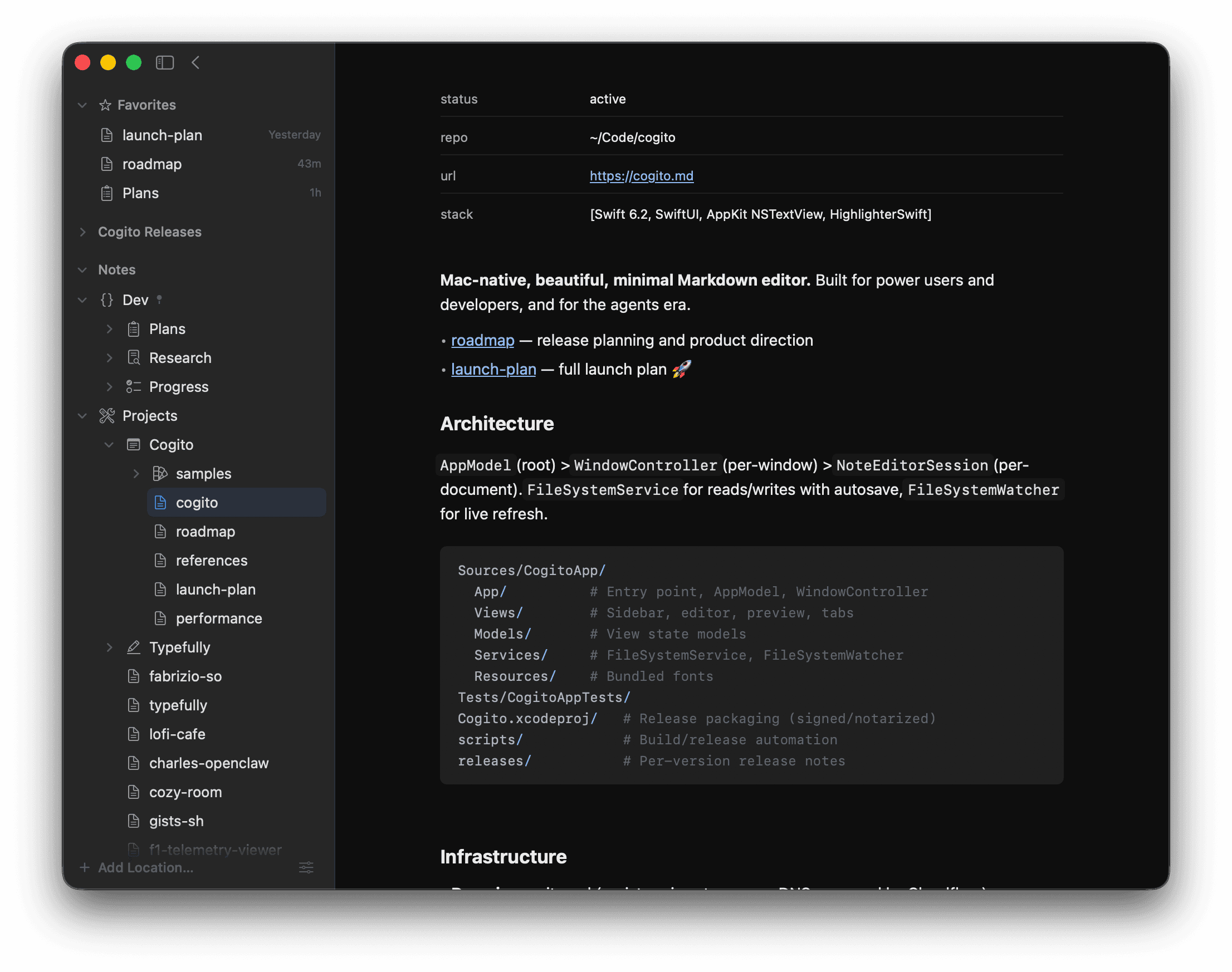The image size is (1232, 972).
Task: Follow the launch-plan link in the note
Action: pyautogui.click(x=493, y=369)
